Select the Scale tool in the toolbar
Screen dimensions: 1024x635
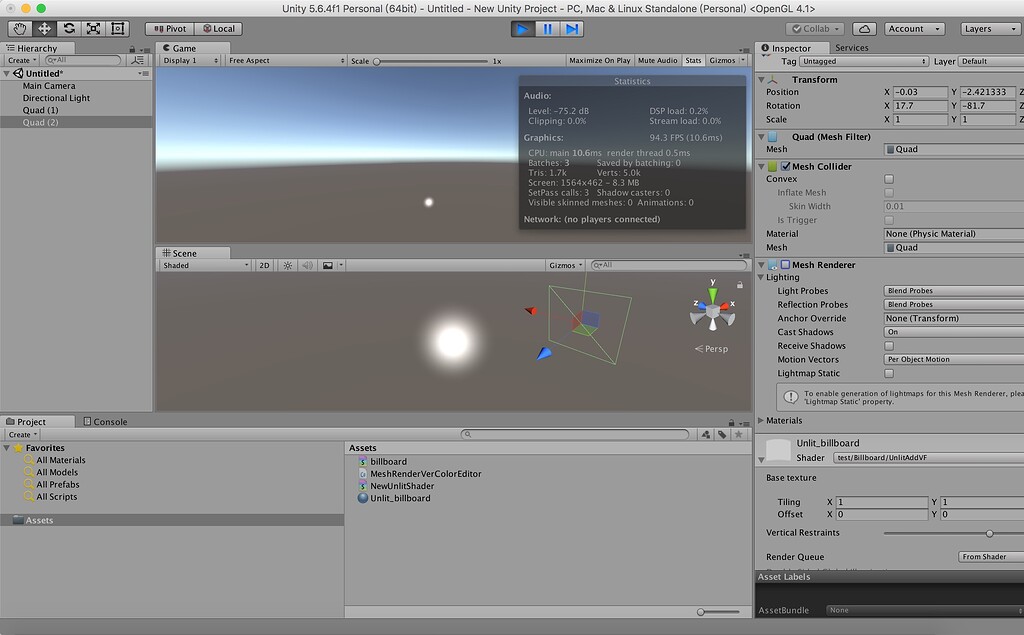pyautogui.click(x=93, y=29)
